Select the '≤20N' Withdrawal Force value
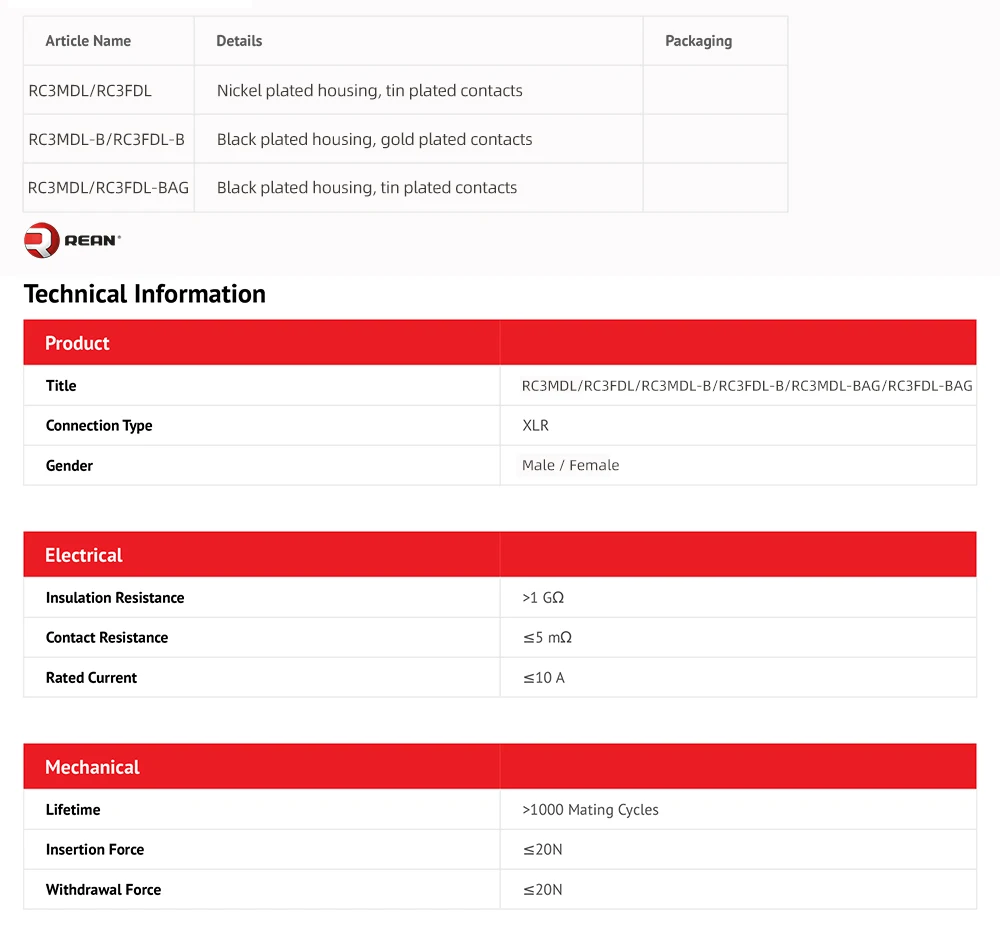Screen dimensions: 1000x939 click(x=543, y=889)
